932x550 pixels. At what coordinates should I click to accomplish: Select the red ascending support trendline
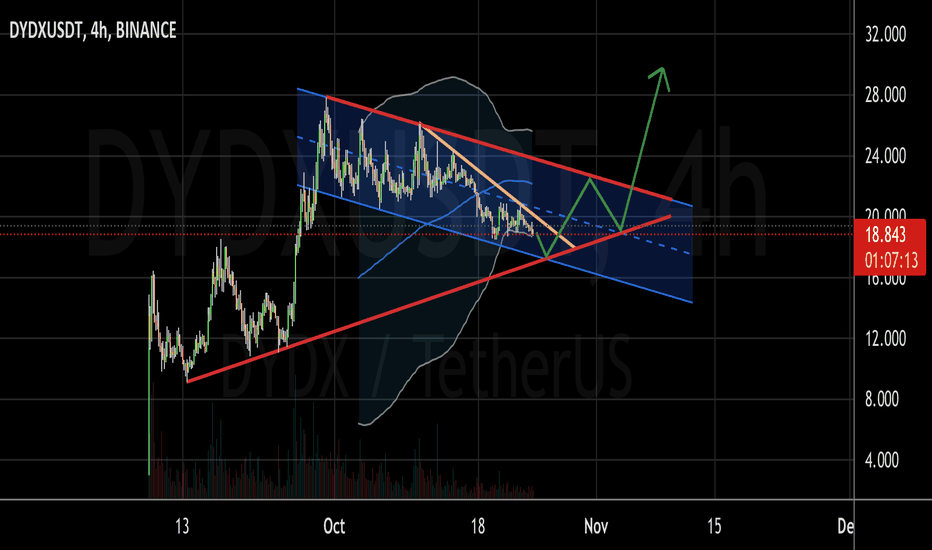pos(429,298)
